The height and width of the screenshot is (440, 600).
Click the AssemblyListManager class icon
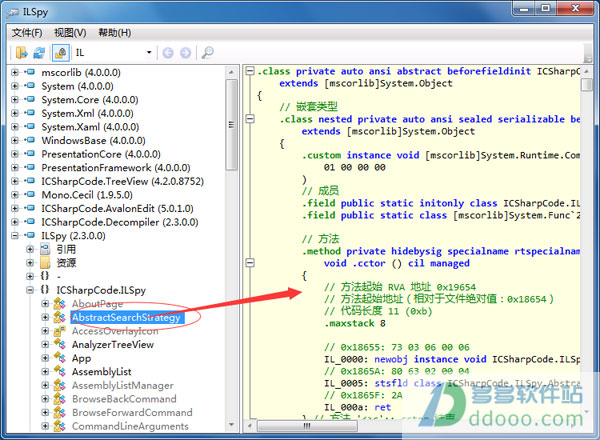60,385
